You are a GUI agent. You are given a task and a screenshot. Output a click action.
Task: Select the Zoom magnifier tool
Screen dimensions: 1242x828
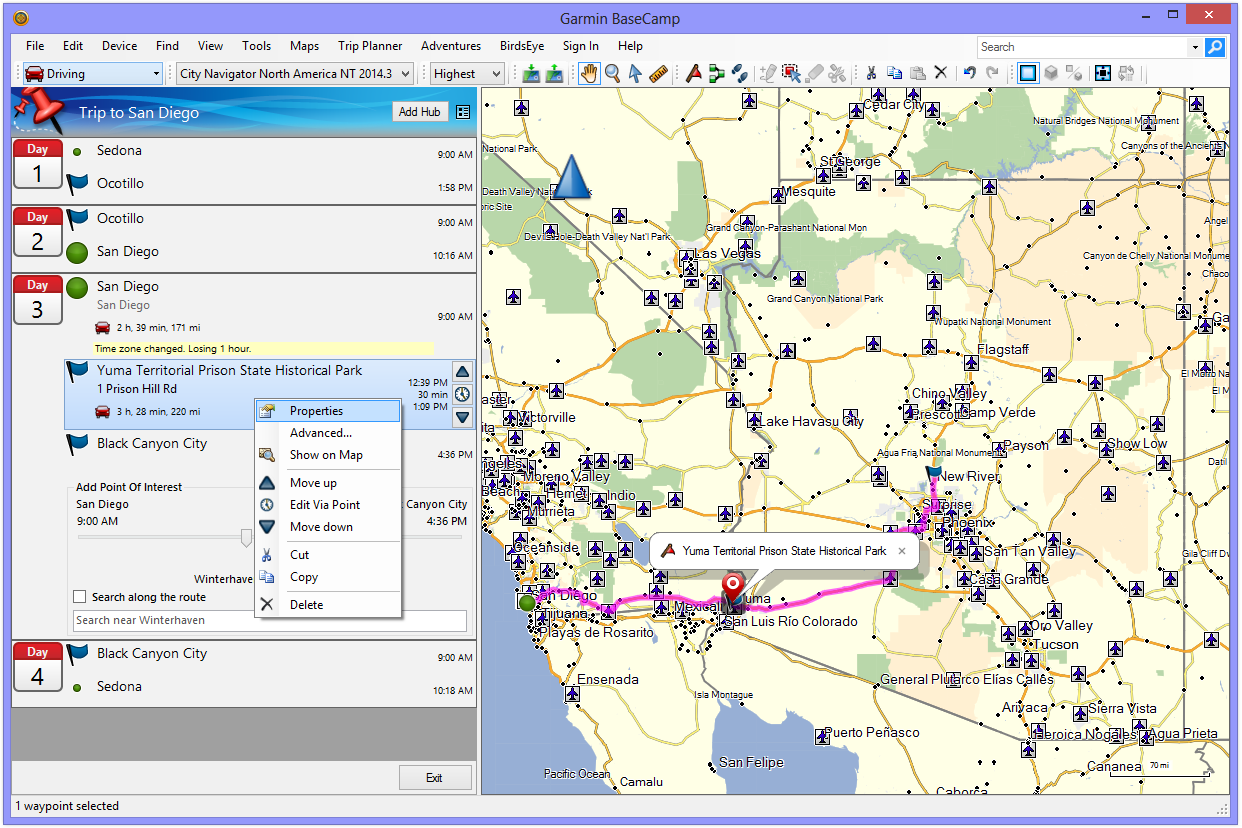[x=612, y=73]
